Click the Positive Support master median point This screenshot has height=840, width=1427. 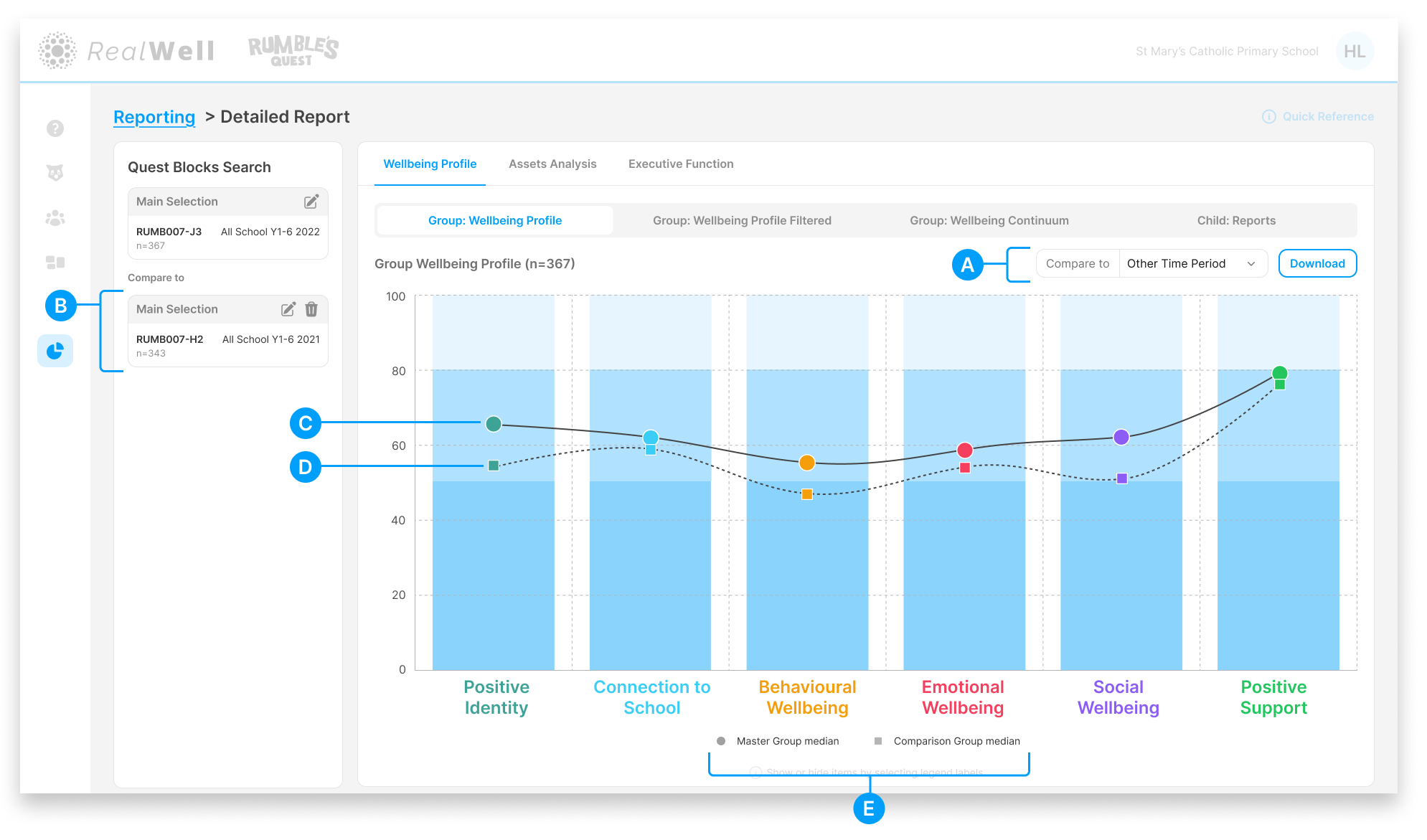(1279, 372)
